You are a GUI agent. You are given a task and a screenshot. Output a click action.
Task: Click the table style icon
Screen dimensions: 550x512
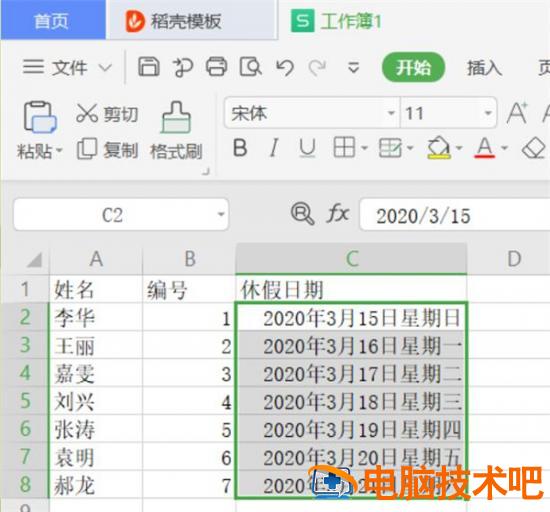390,148
